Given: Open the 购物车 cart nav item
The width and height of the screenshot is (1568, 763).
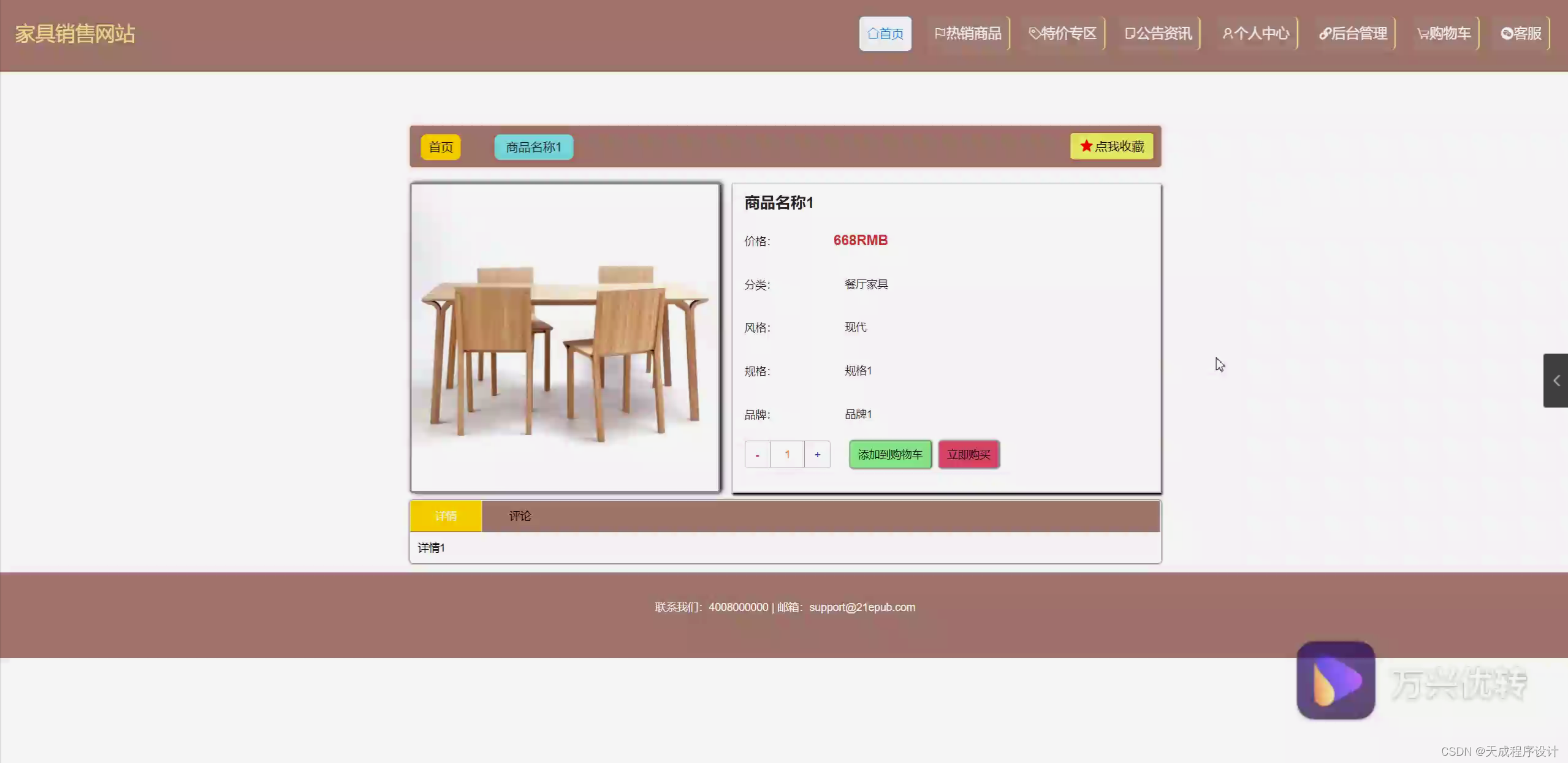Looking at the screenshot, I should click(1444, 34).
